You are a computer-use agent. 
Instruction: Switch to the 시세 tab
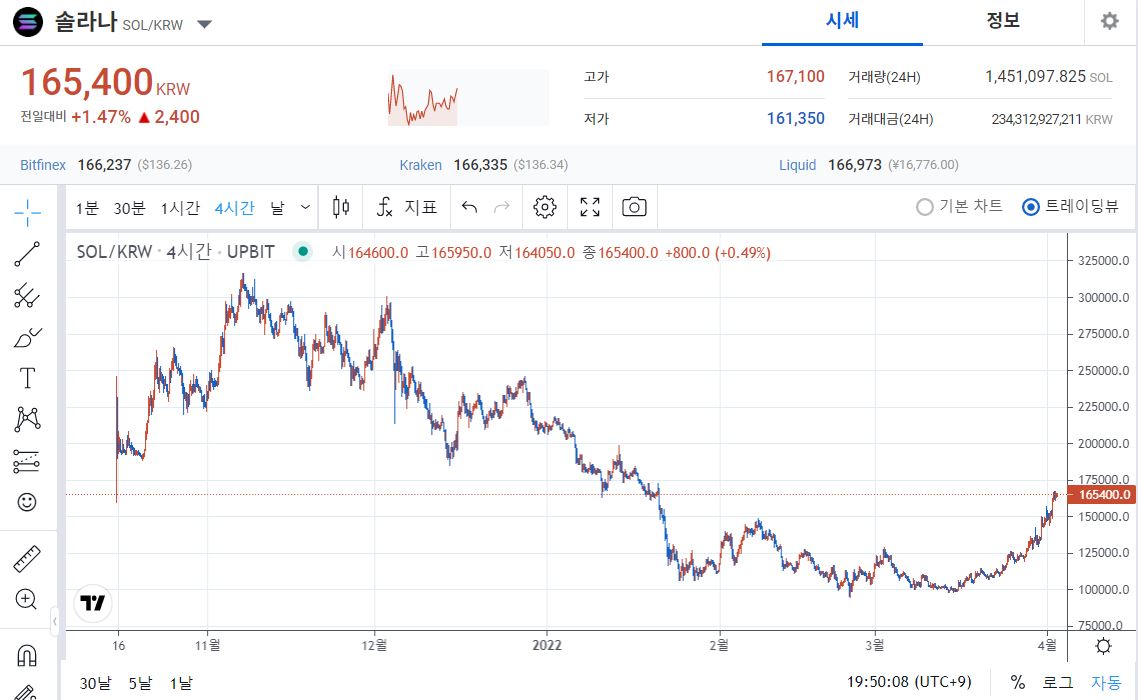coord(842,21)
